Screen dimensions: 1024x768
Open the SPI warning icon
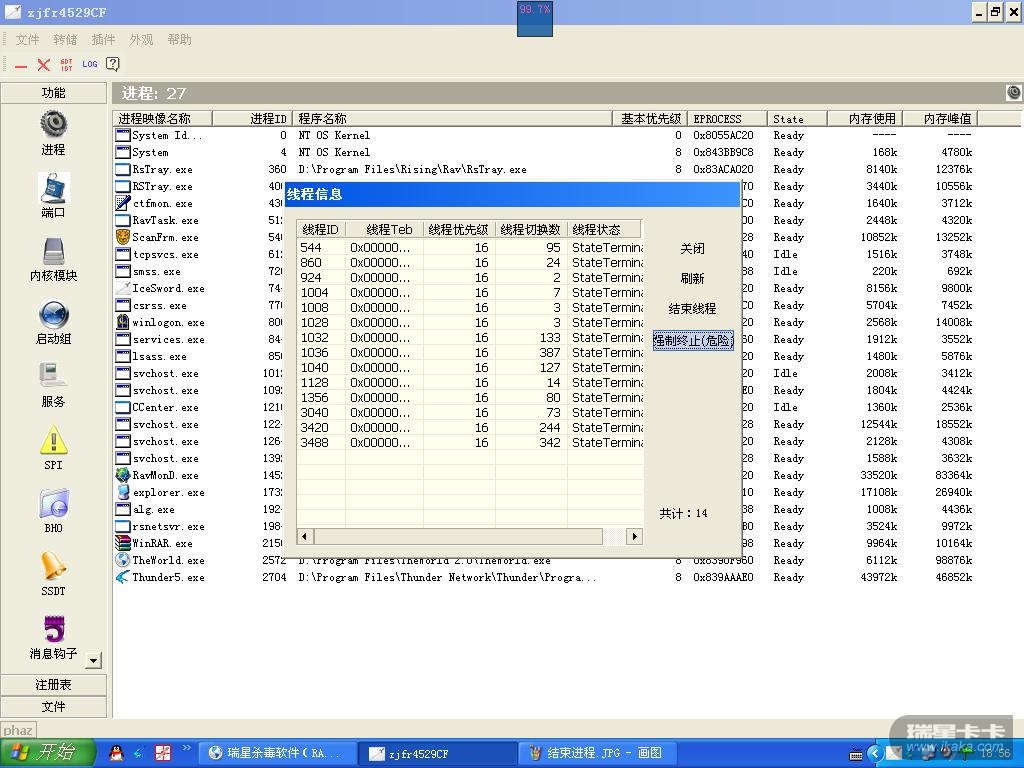(x=53, y=441)
